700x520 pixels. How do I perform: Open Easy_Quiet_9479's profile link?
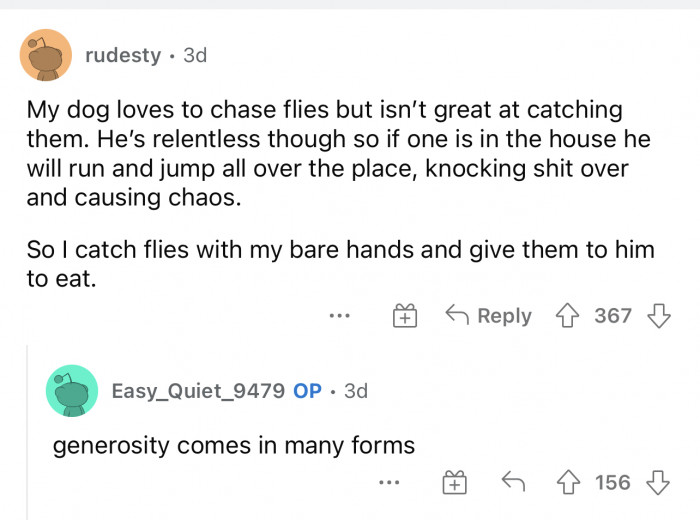(x=198, y=390)
